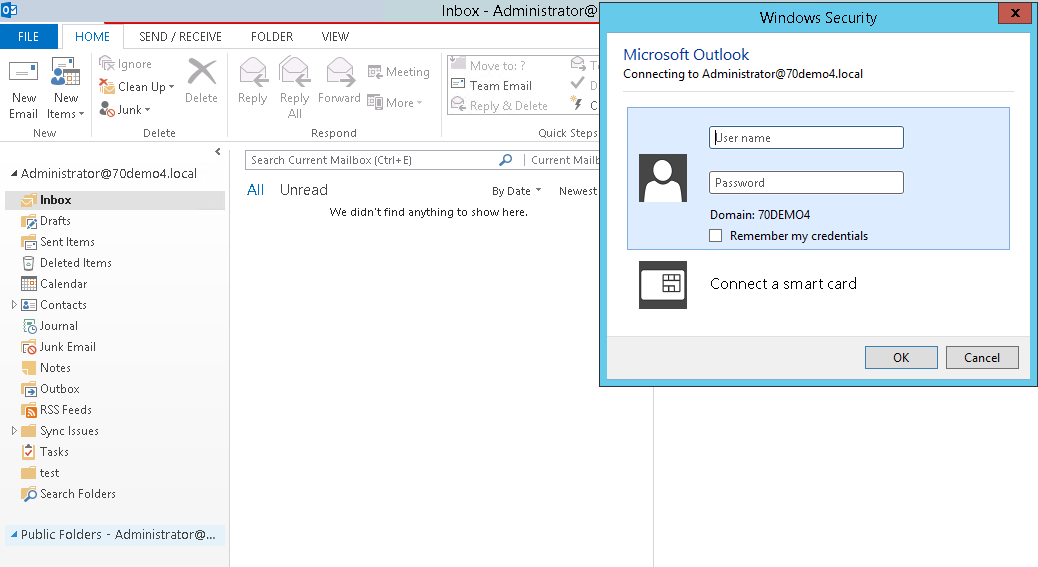Click the Meeting reply icon
Screen dimensions: 1038x567
coord(375,71)
